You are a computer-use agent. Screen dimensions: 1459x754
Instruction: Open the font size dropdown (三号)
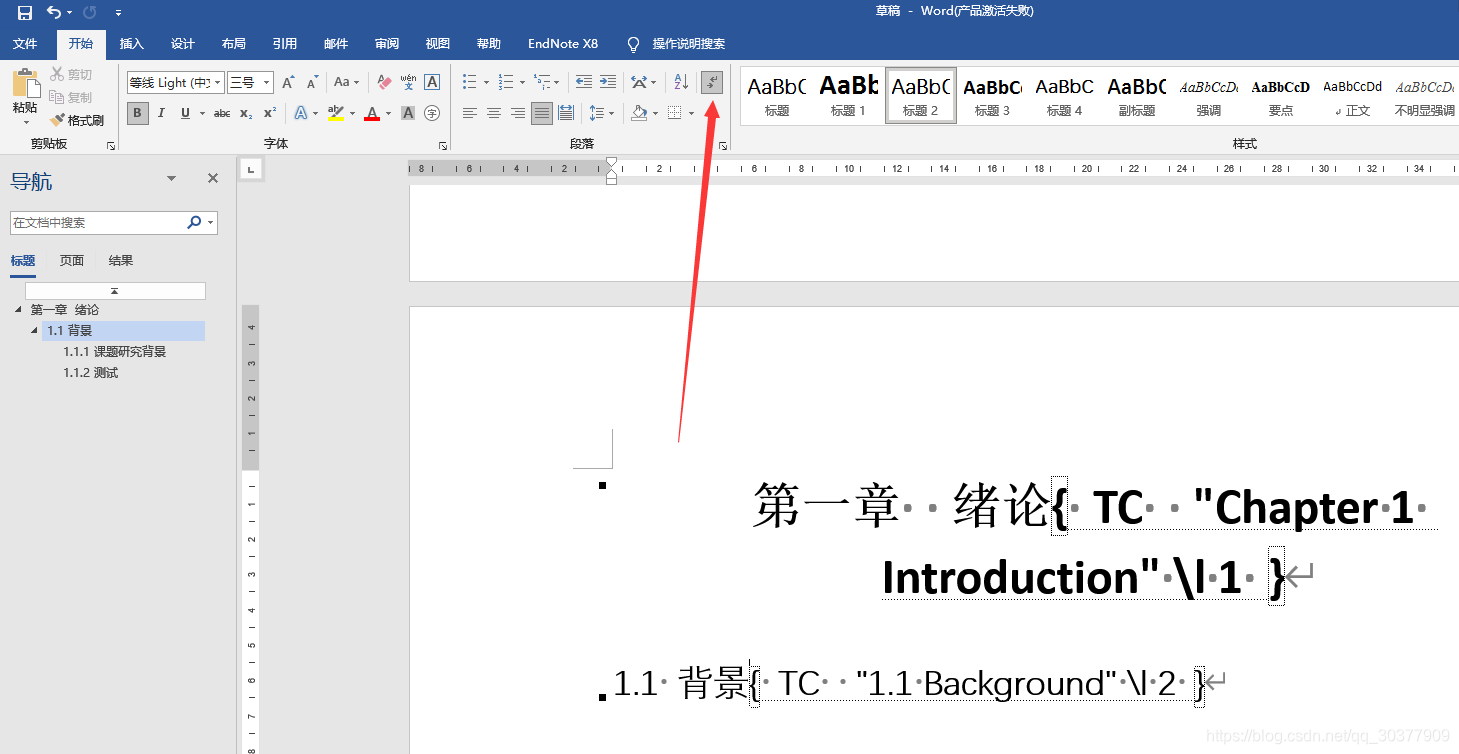[267, 83]
